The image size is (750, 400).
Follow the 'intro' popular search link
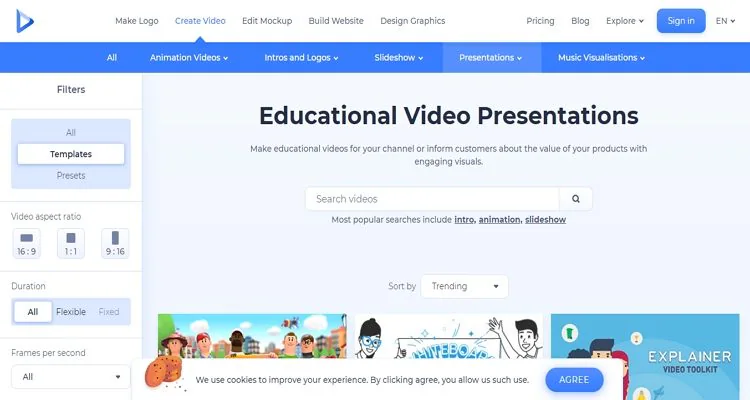coord(464,220)
